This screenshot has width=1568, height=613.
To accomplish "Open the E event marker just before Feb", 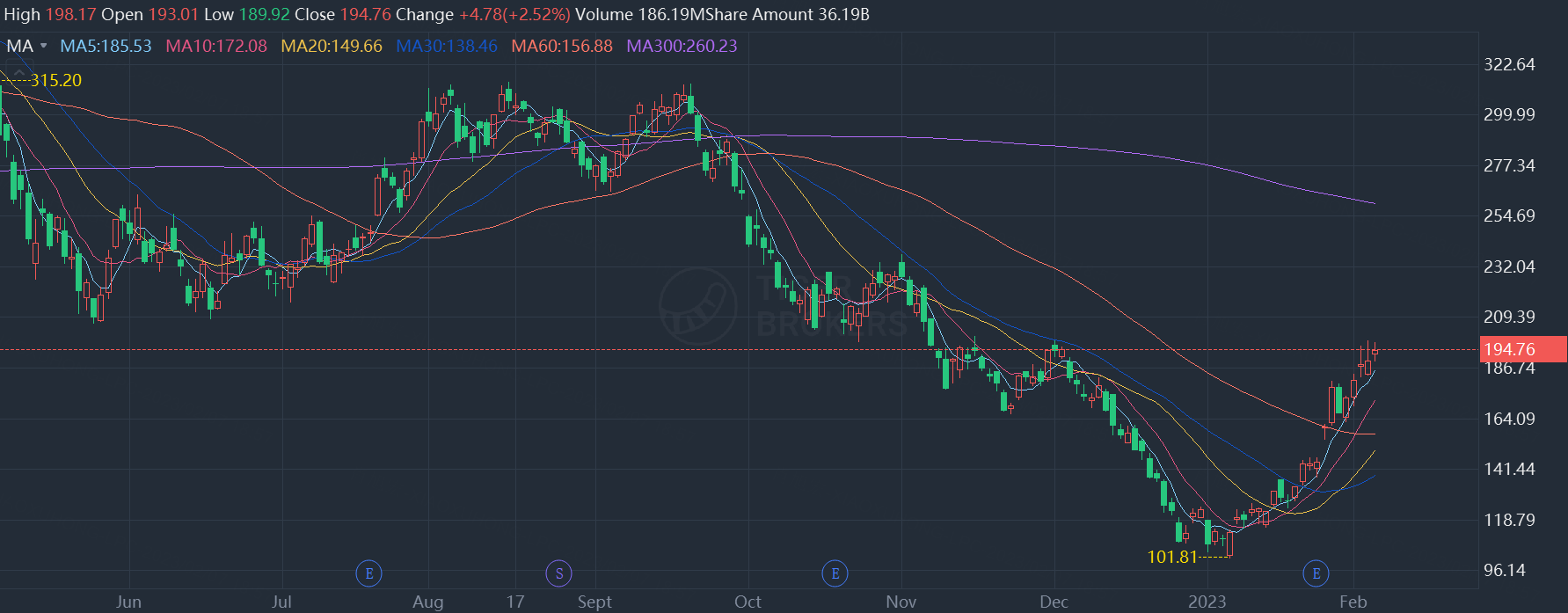I will 1316,573.
